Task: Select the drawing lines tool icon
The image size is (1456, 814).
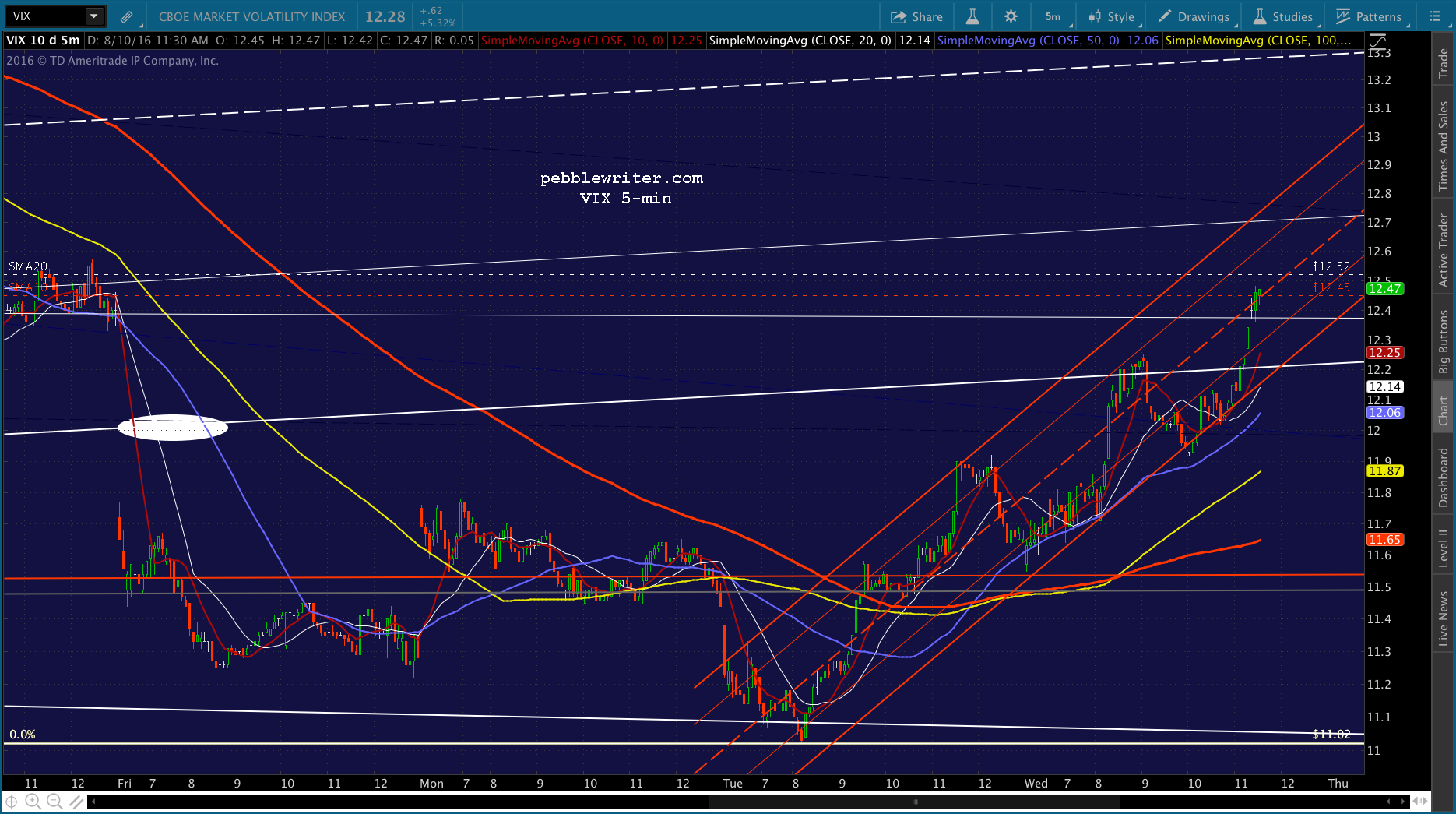Action: click(76, 801)
